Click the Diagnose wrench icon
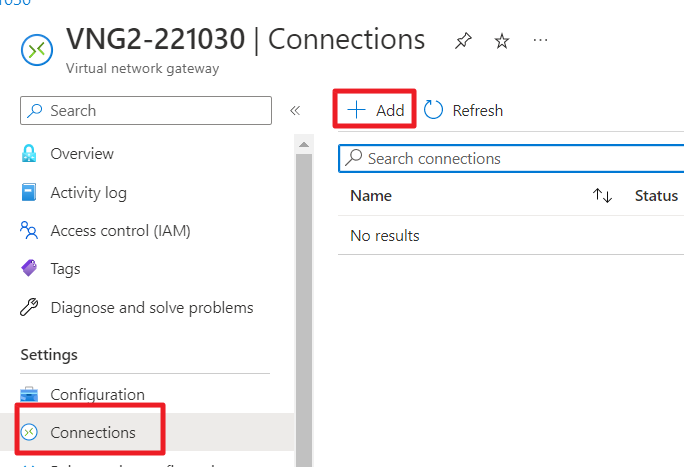Screen dimensions: 684x467 click(29, 307)
